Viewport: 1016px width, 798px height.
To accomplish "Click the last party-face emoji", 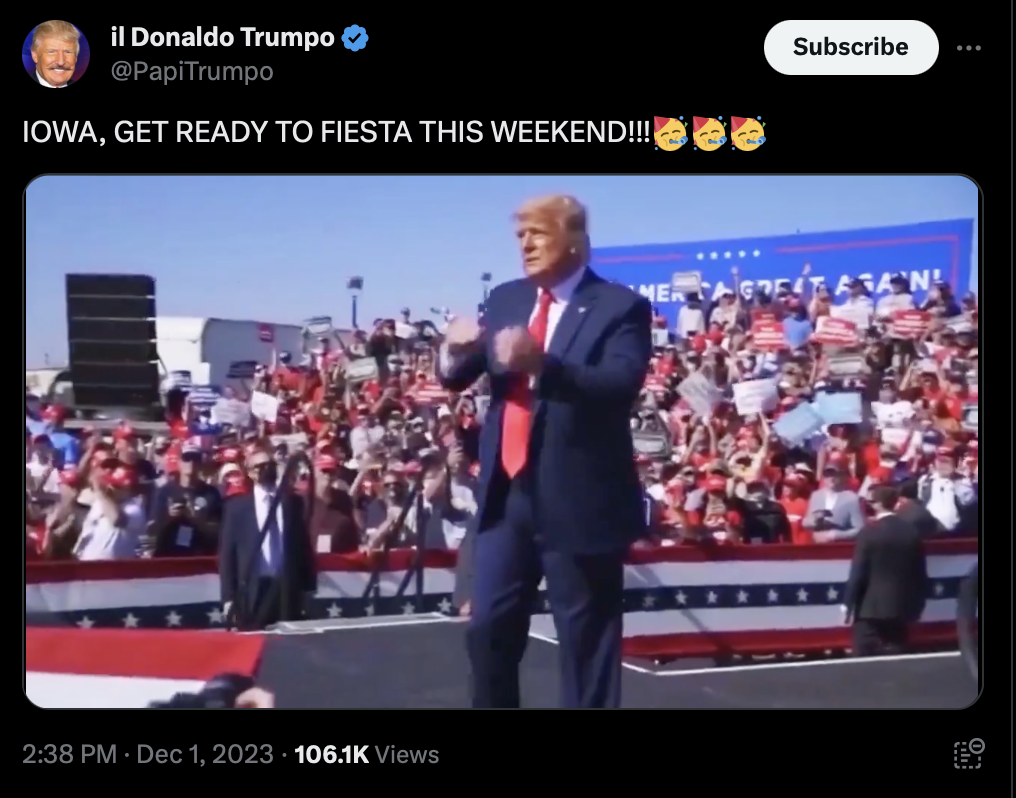I will pos(748,133).
